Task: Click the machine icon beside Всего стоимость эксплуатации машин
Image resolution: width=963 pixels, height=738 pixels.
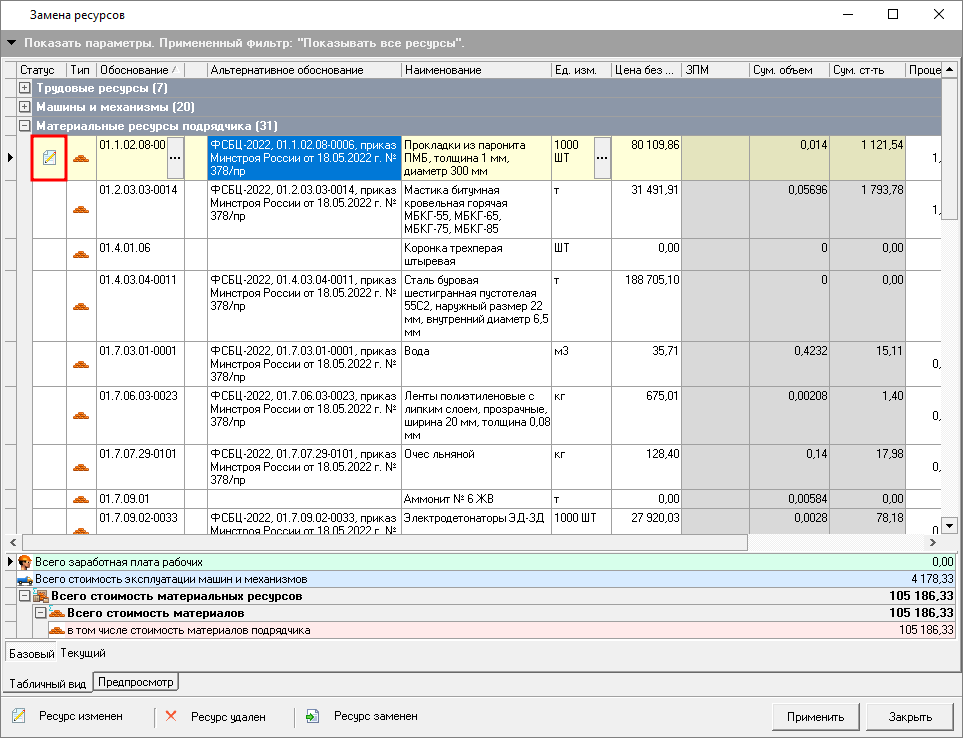Action: tap(25, 578)
